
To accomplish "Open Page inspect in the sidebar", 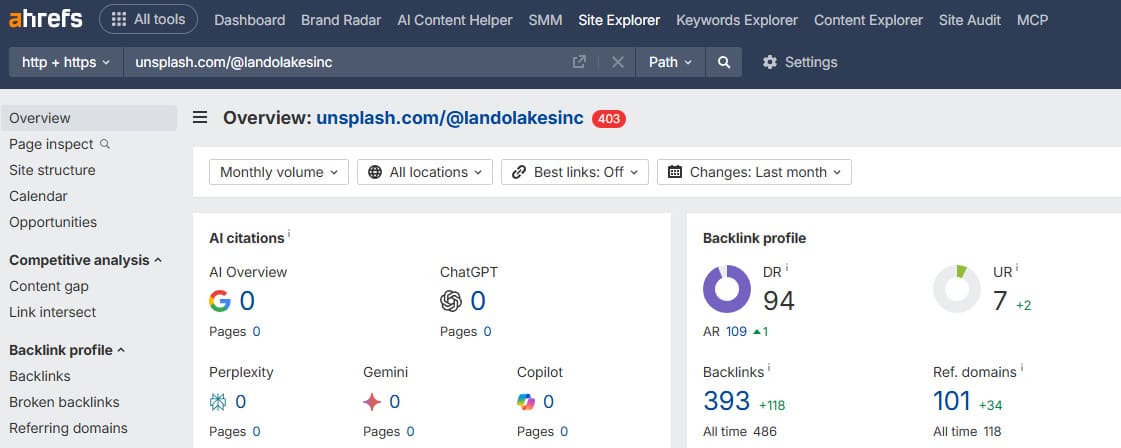I will click(51, 144).
